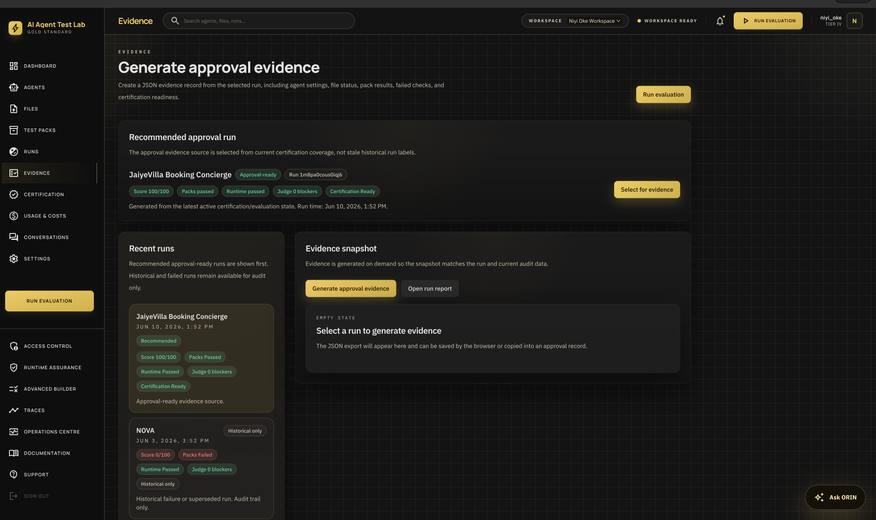876x520 pixels.
Task: Open Usage & Costs menu label
Action: coord(45,216)
